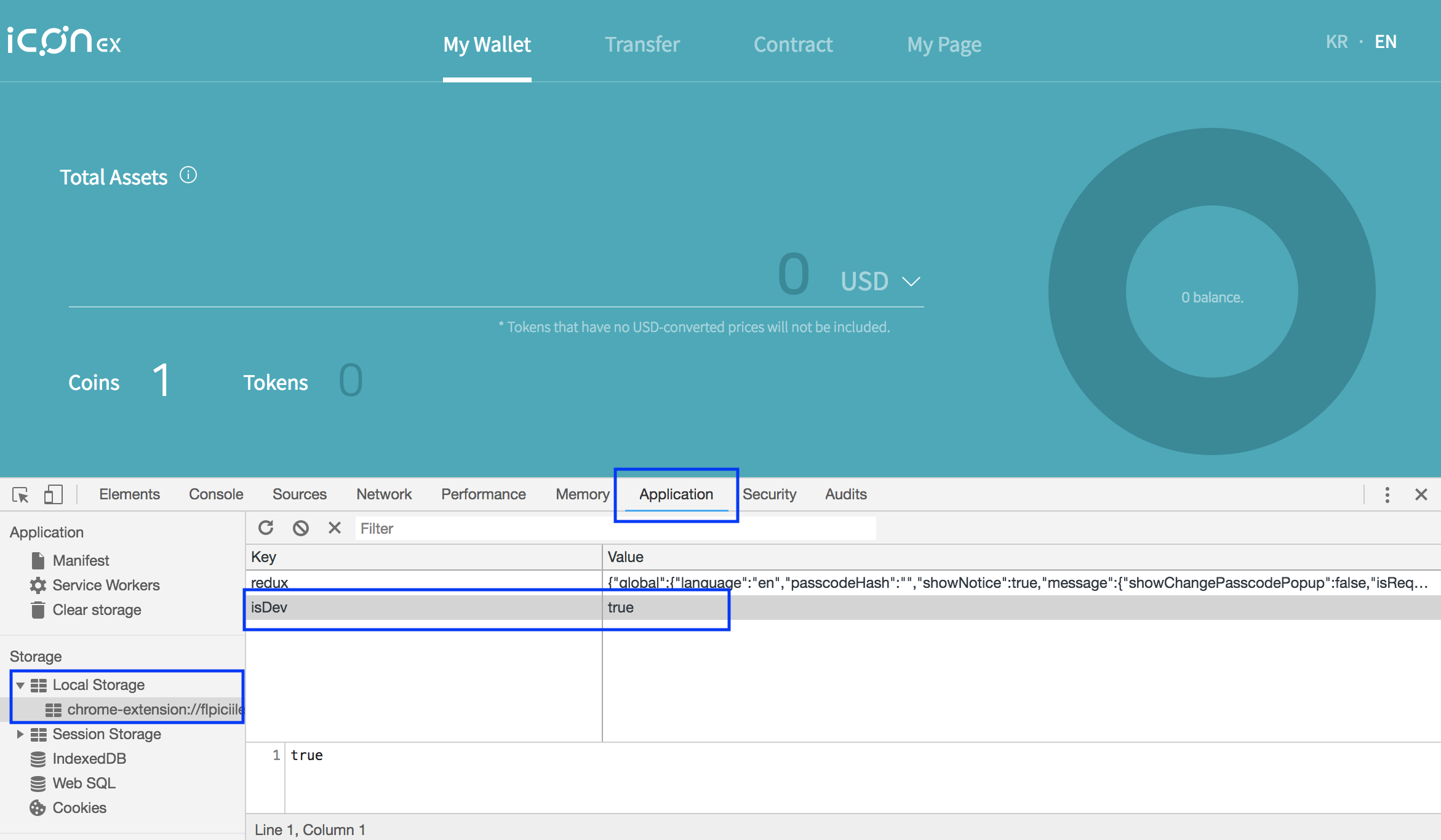The height and width of the screenshot is (840, 1441).
Task: Switch to the Console tab
Action: pos(216,494)
